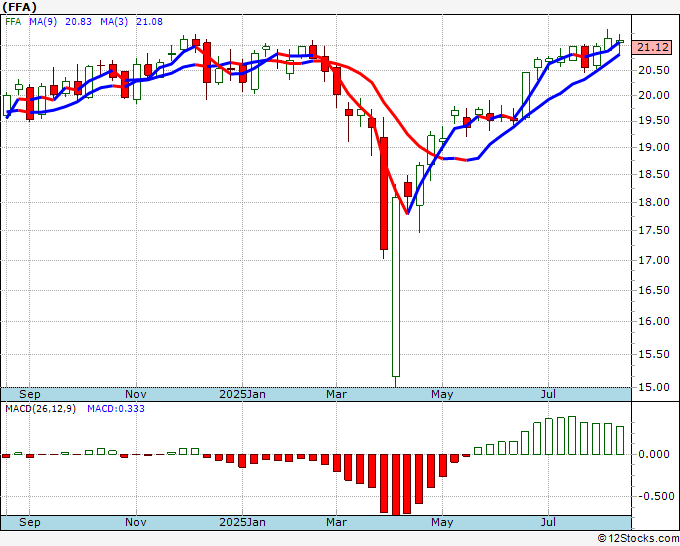680x546 pixels.
Task: Click the 20.50 price axis label
Action: click(654, 71)
